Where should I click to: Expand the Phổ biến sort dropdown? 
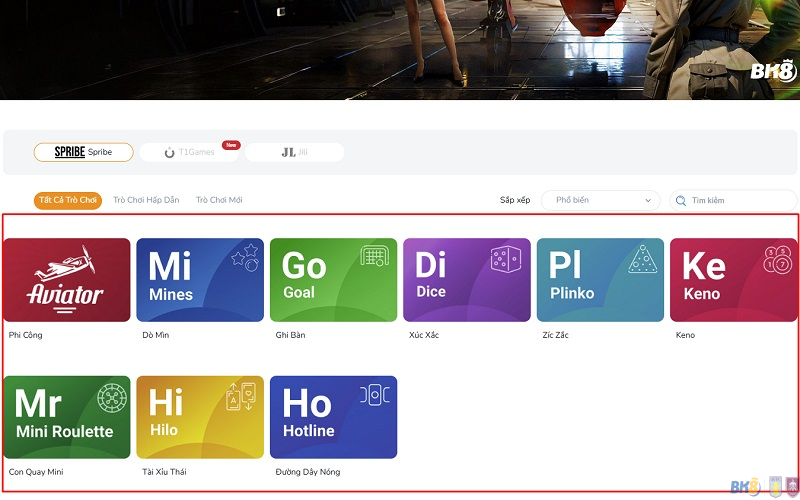coord(601,200)
